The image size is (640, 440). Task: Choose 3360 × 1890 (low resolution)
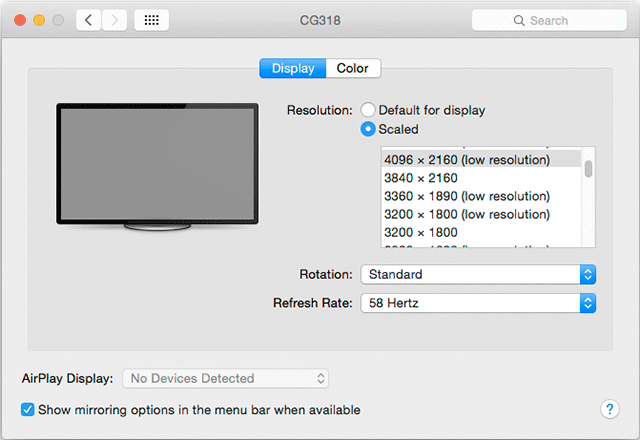(481, 196)
